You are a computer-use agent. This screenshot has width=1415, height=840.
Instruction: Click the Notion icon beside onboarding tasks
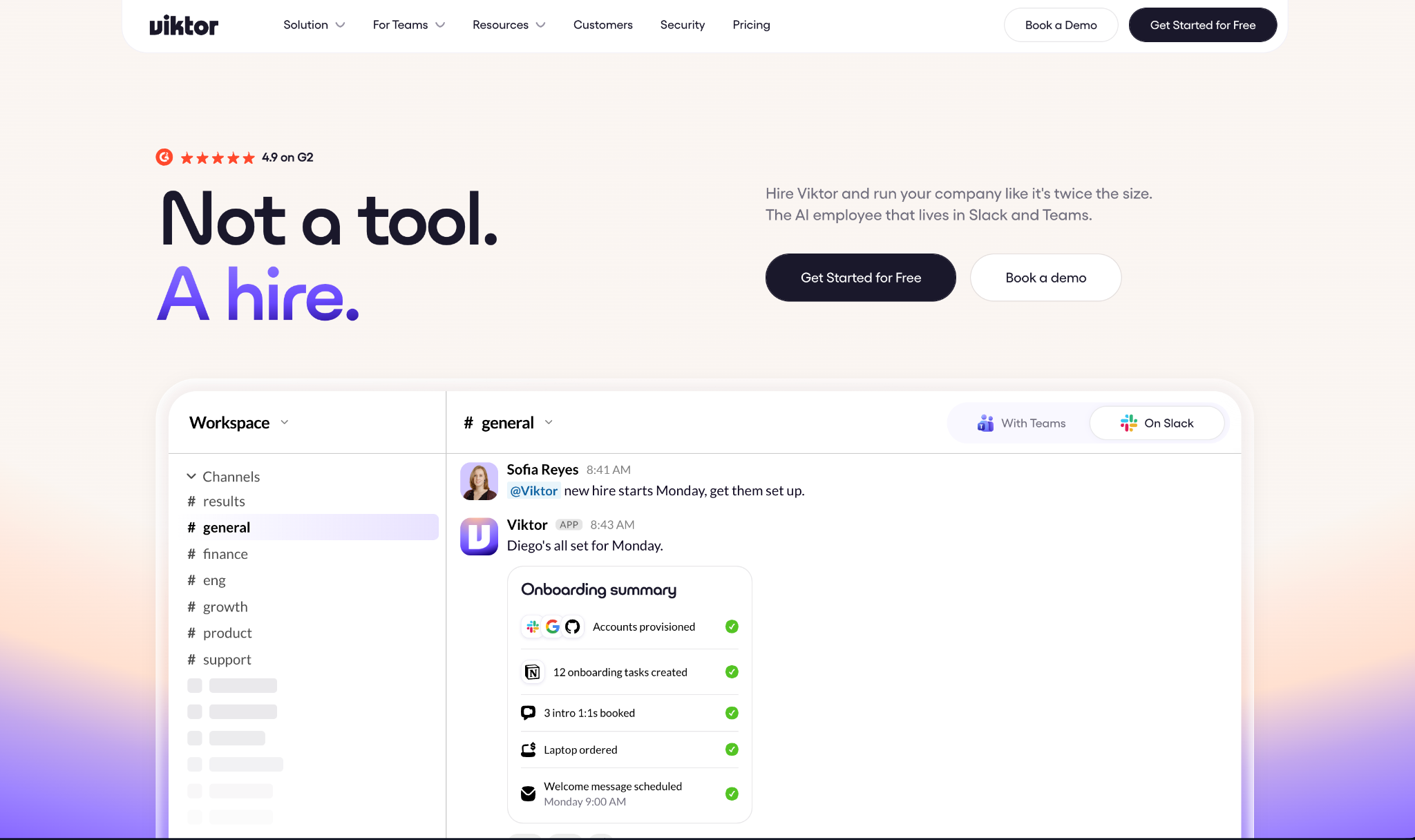click(x=533, y=672)
